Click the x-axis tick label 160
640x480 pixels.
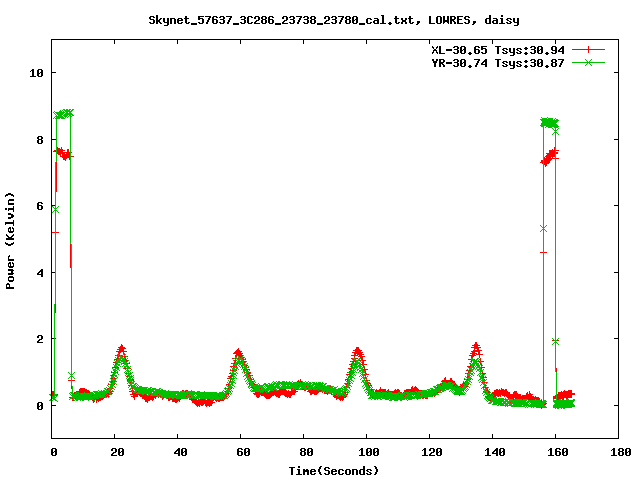558,452
